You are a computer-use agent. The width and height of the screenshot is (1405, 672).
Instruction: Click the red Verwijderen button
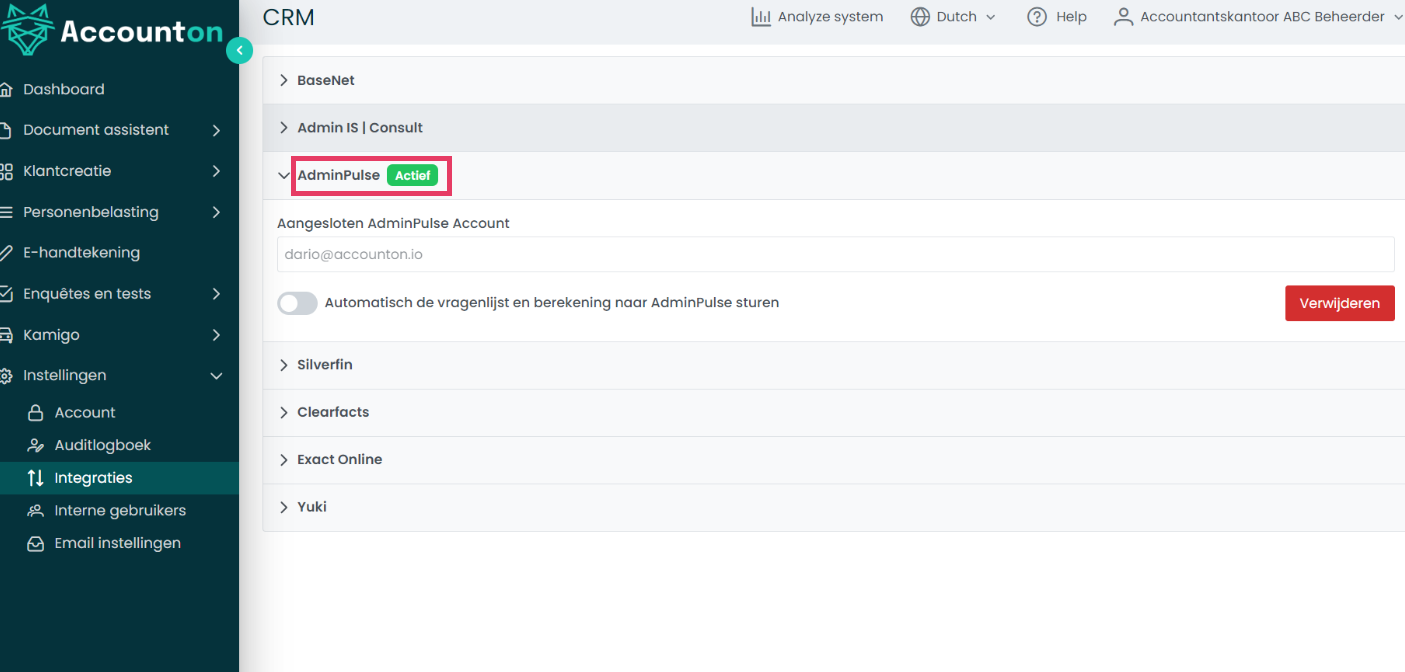tap(1339, 303)
